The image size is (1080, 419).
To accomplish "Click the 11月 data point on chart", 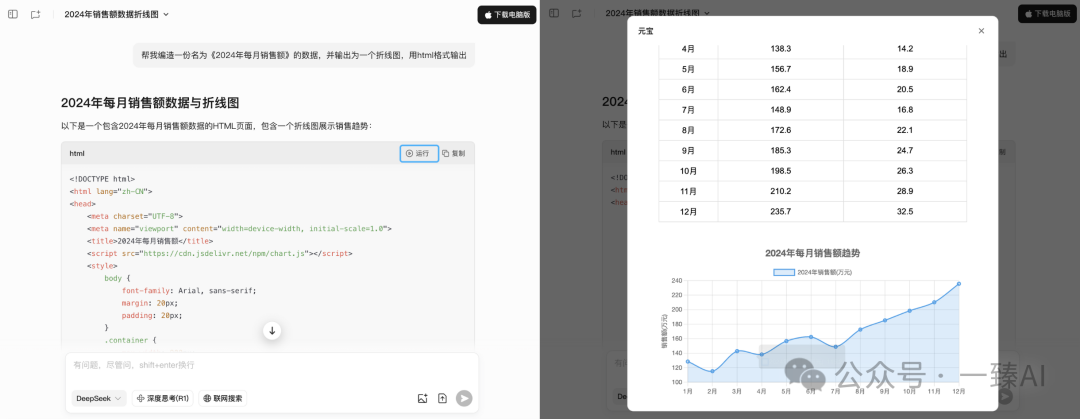I will pos(934,302).
